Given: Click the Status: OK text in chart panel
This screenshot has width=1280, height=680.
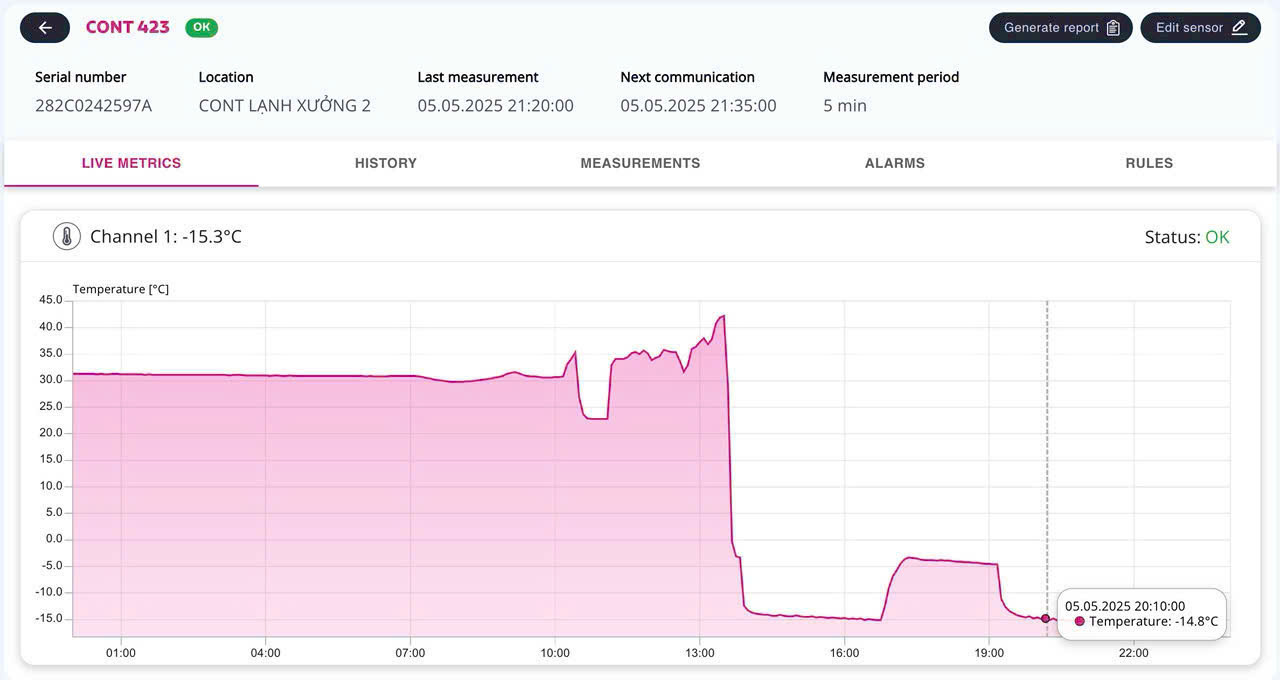Looking at the screenshot, I should pyautogui.click(x=1187, y=237).
